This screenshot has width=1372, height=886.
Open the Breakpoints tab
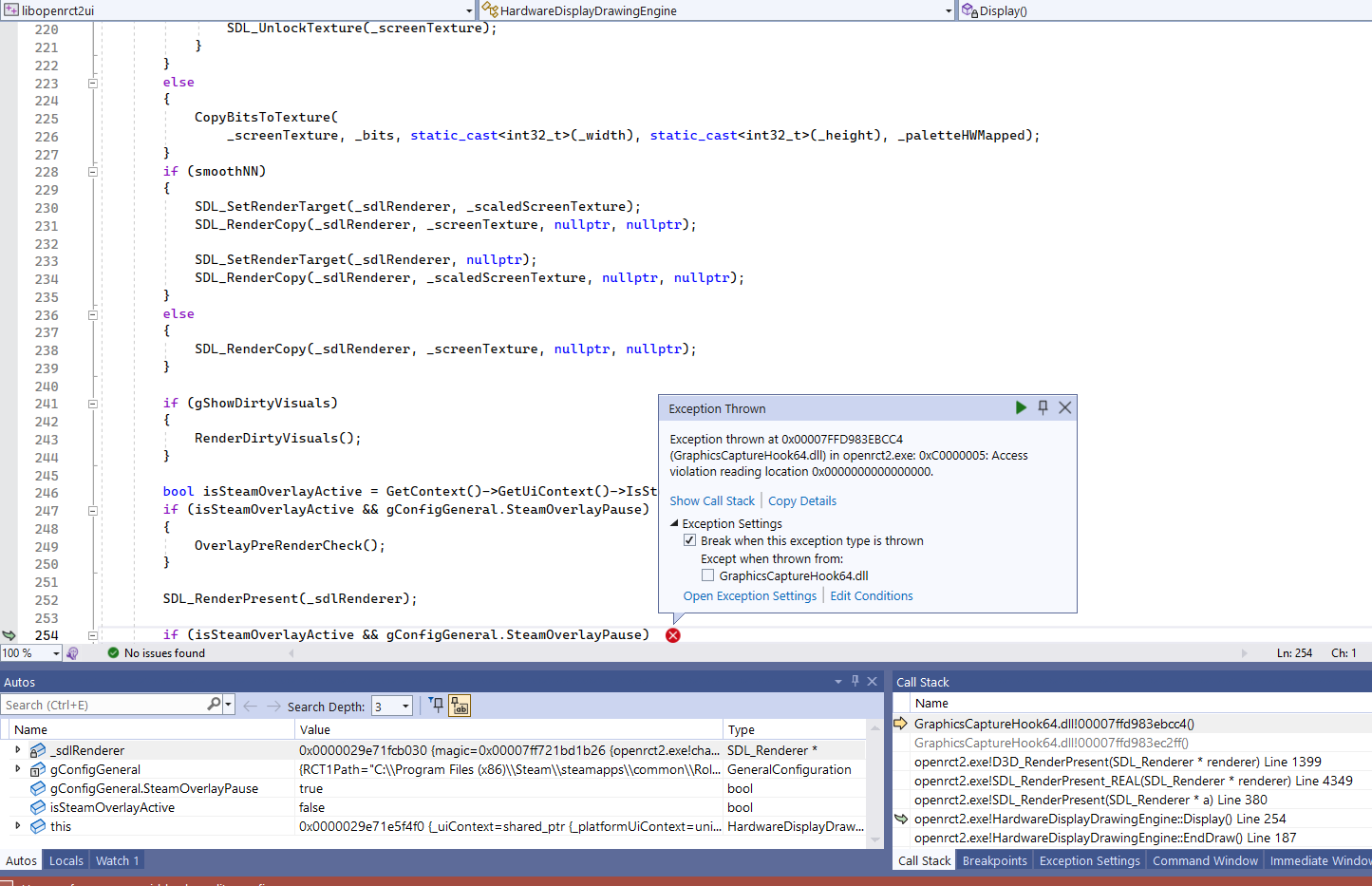pyautogui.click(x=994, y=860)
